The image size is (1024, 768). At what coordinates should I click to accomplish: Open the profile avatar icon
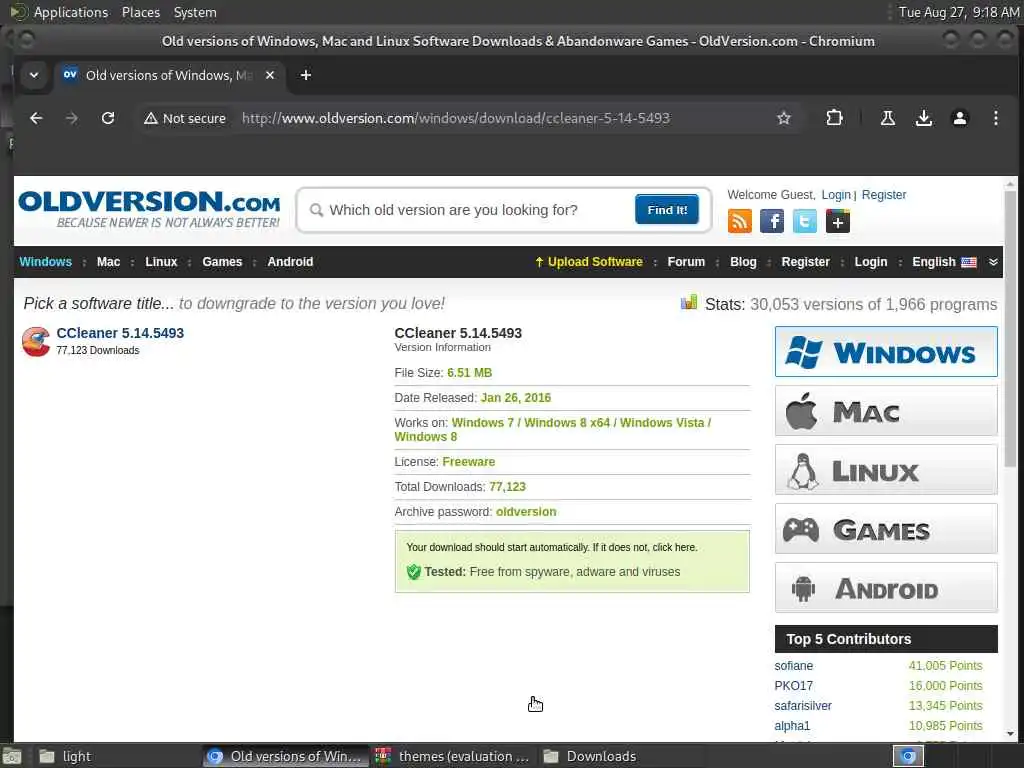[959, 118]
